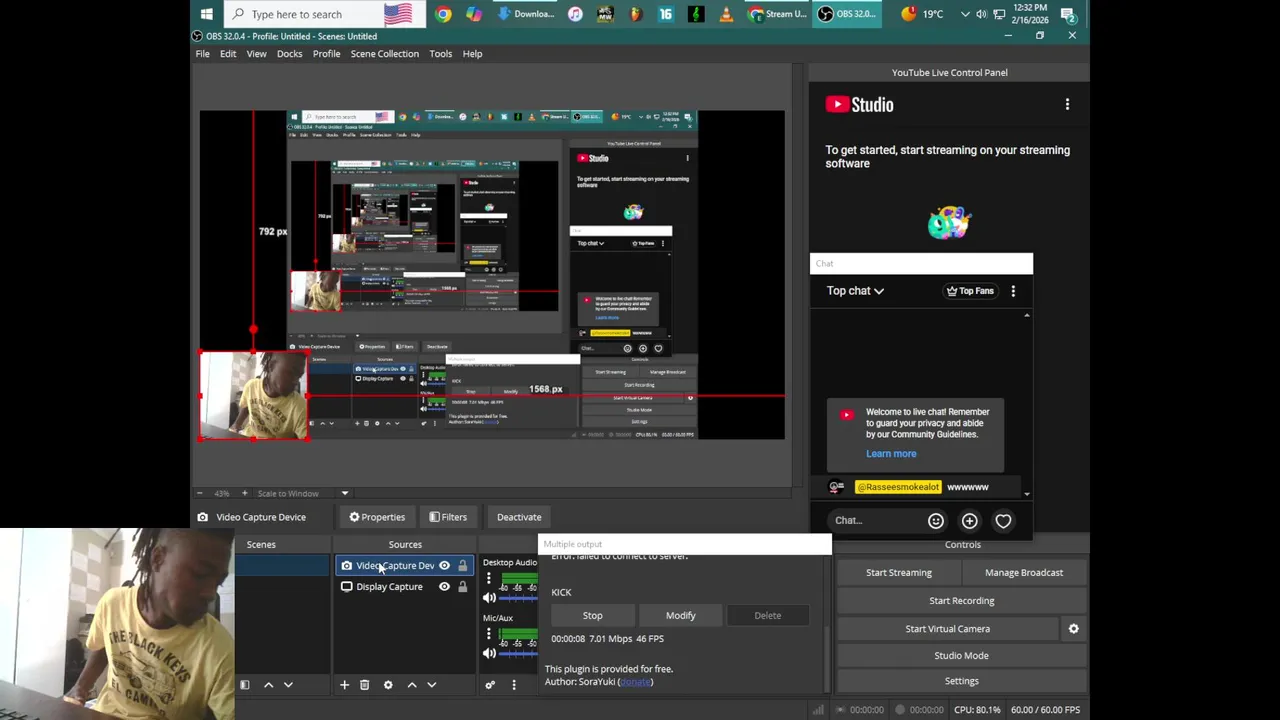
Task: Zoom in preview with plus button
Action: coord(245,493)
